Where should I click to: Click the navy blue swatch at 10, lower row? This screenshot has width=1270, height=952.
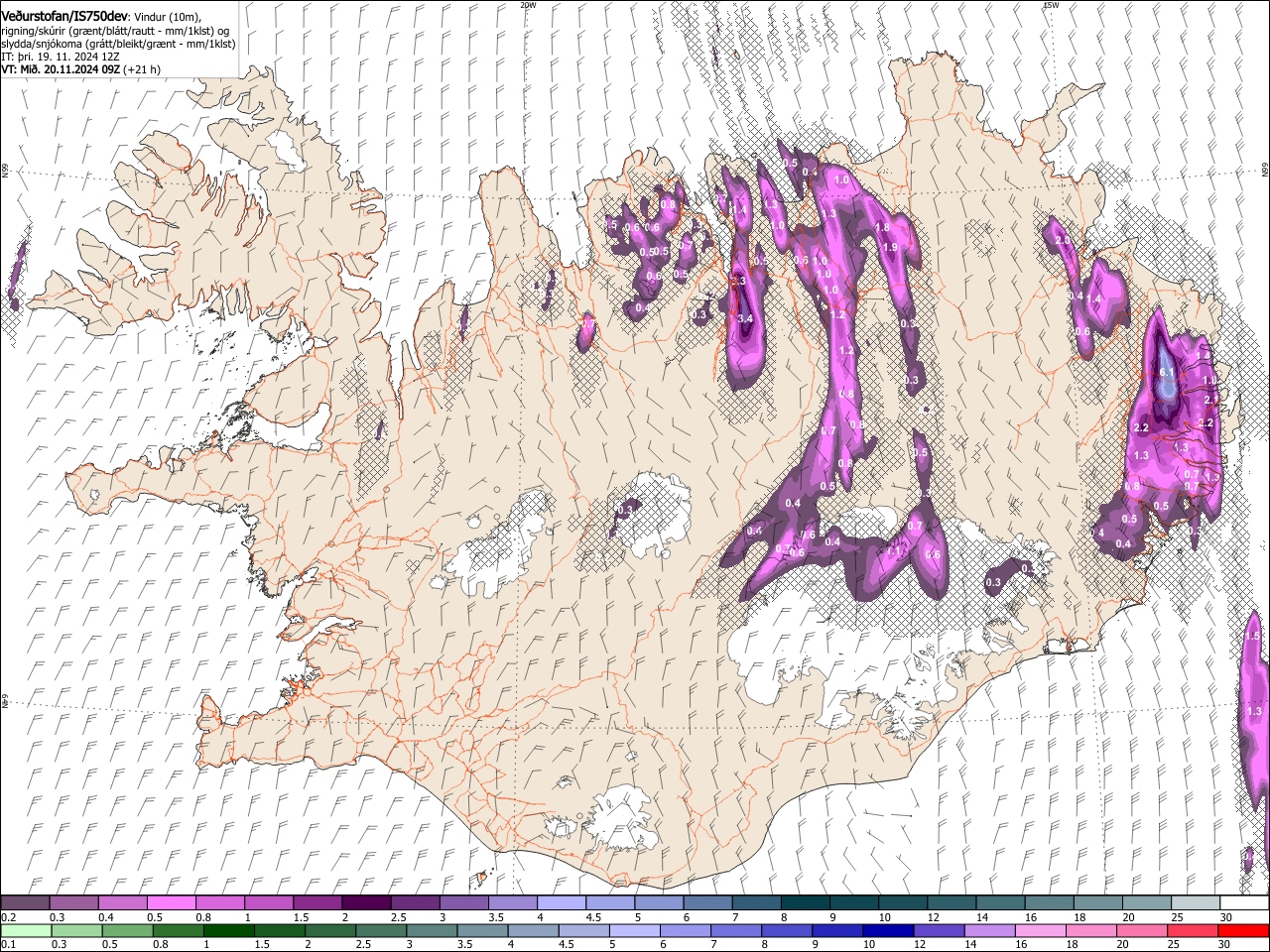(x=888, y=931)
